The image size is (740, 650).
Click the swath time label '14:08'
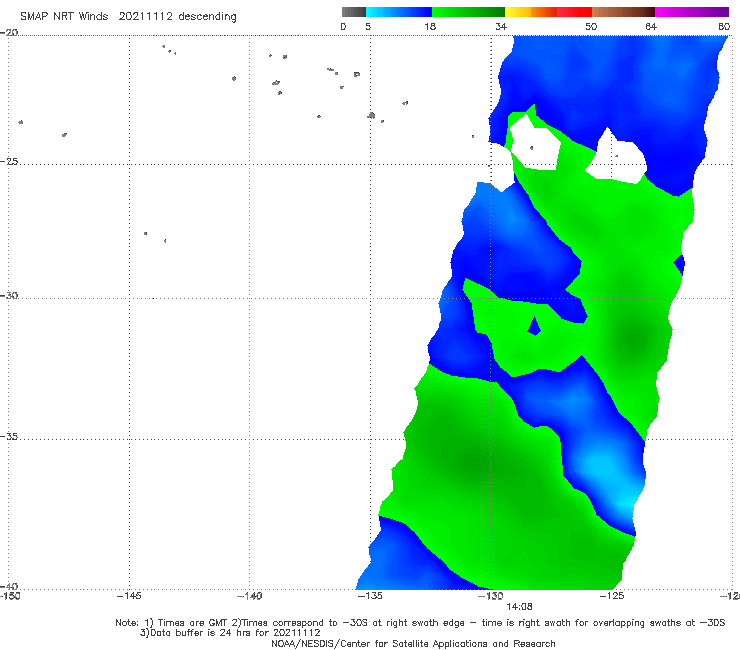coord(519,607)
